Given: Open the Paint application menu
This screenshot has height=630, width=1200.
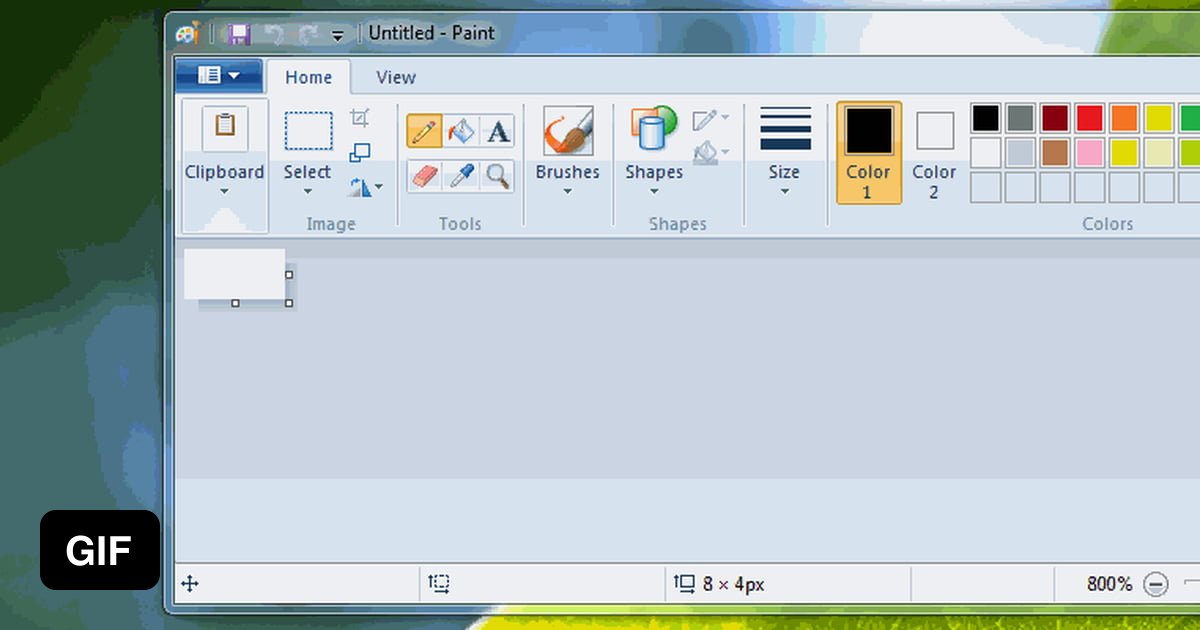Looking at the screenshot, I should [x=218, y=74].
